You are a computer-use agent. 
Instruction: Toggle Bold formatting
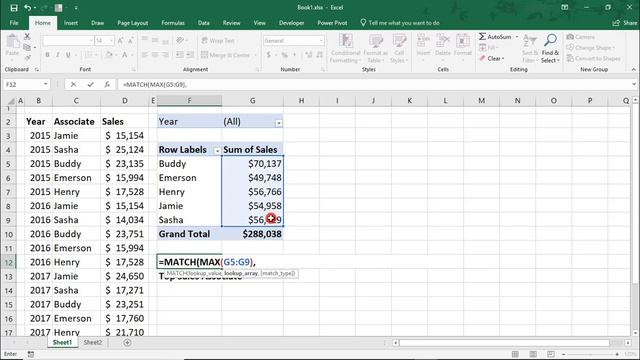coord(47,55)
